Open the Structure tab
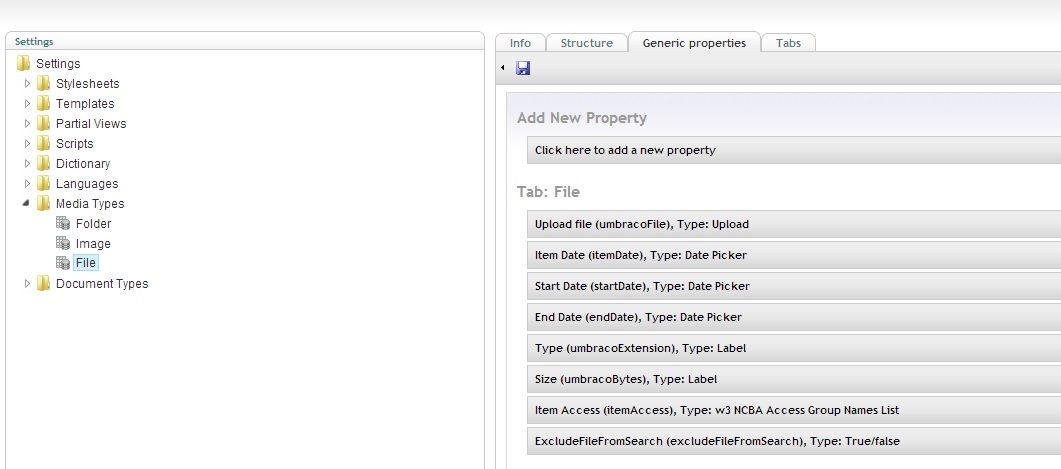The image size is (1061, 469). click(587, 43)
